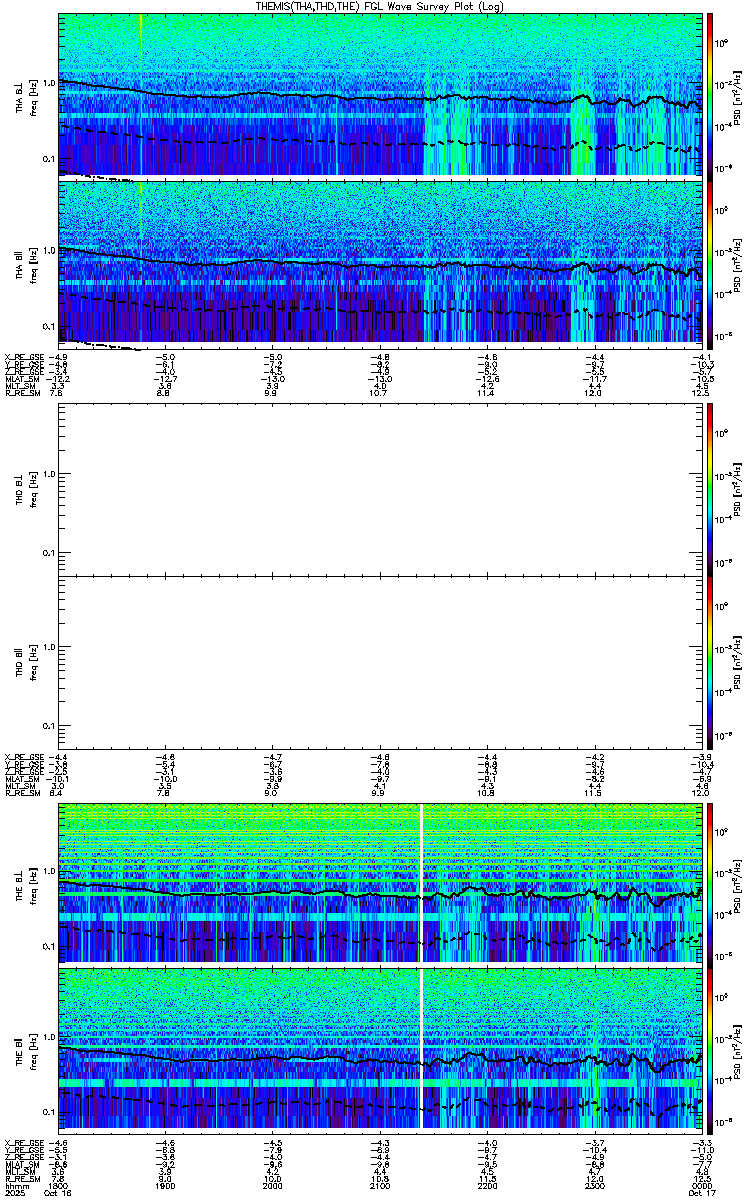The height and width of the screenshot is (1200, 750).
Task: Select the THA B-perpendicular axis label
Action: coord(19,96)
